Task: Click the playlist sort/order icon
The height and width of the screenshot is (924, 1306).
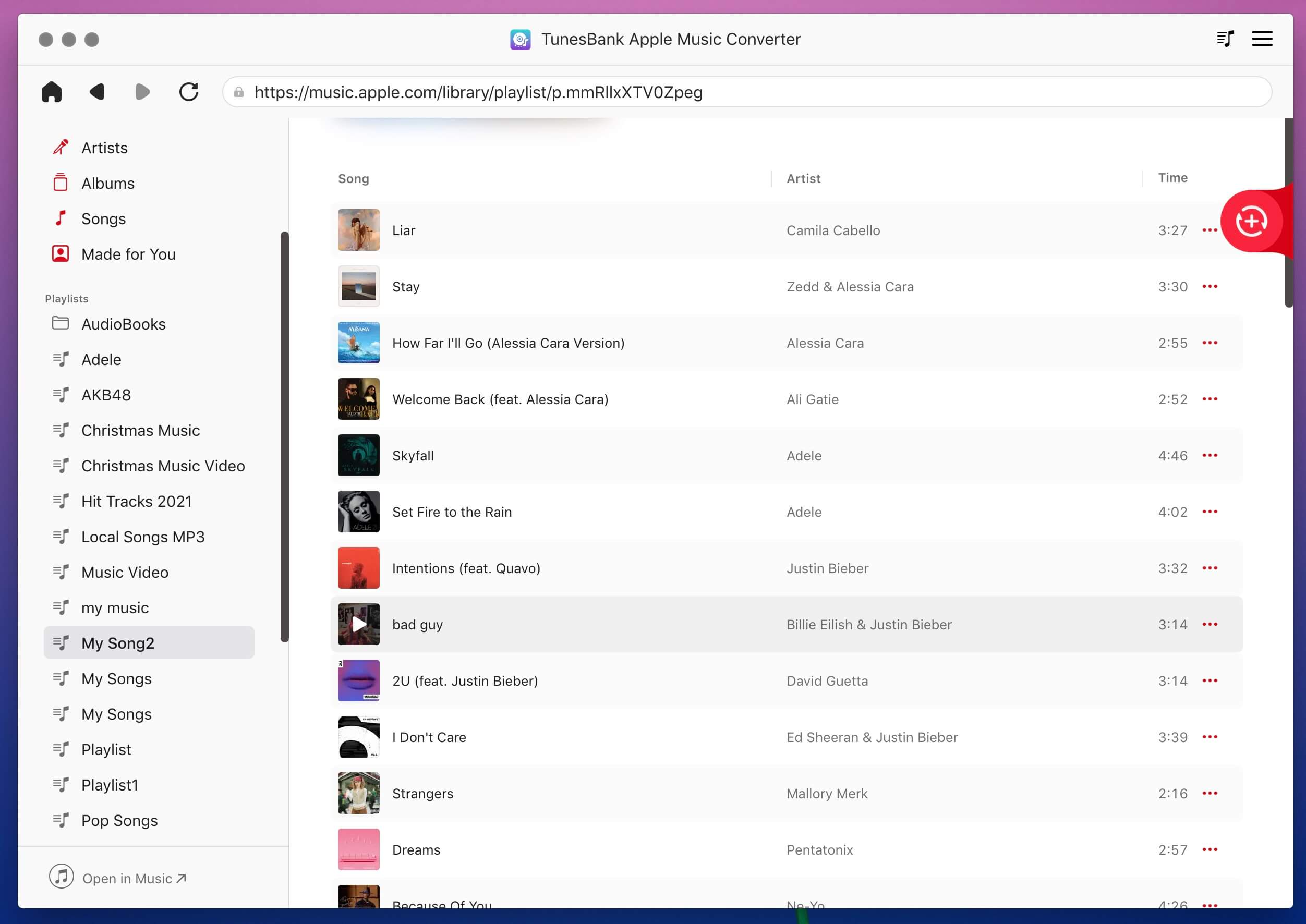Action: pos(1225,39)
